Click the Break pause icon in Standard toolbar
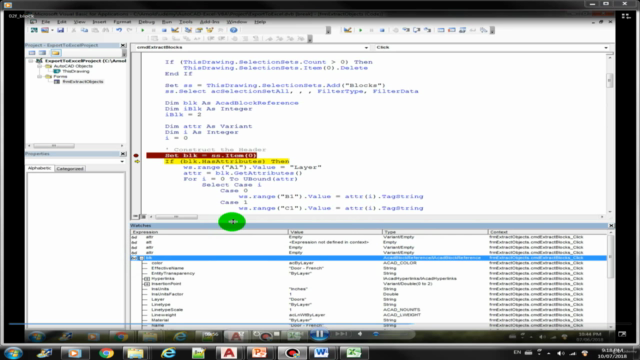 tap(153, 30)
